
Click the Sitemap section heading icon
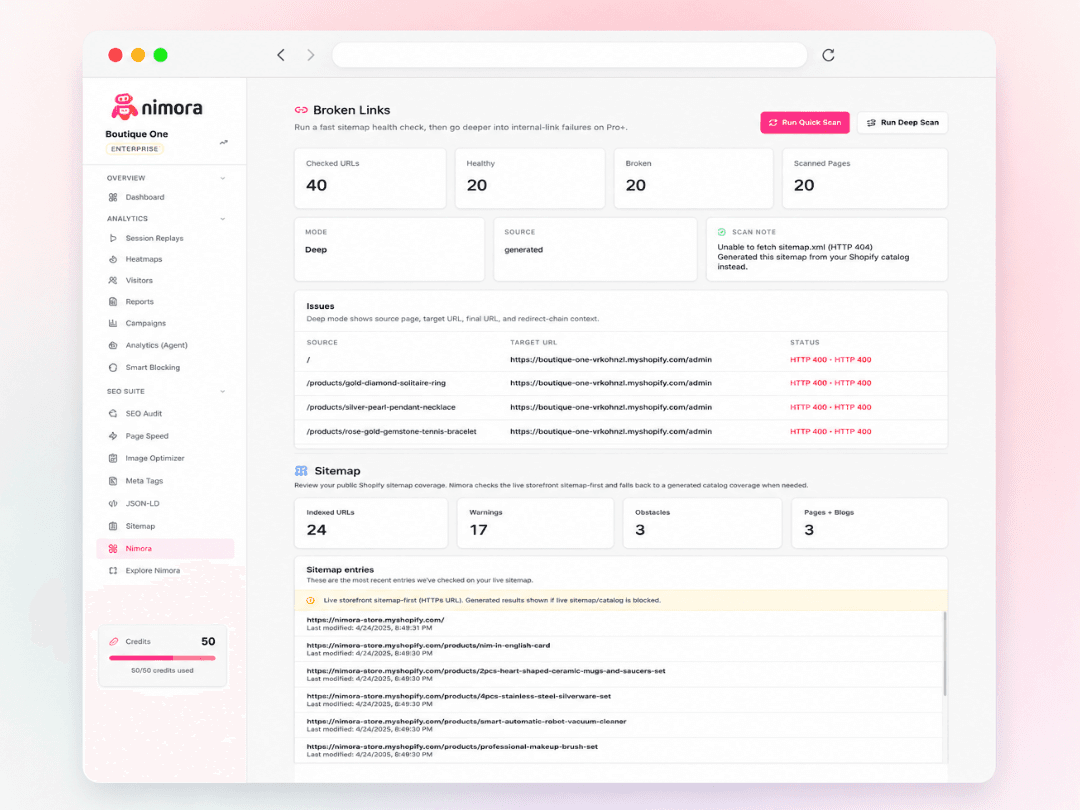point(301,470)
